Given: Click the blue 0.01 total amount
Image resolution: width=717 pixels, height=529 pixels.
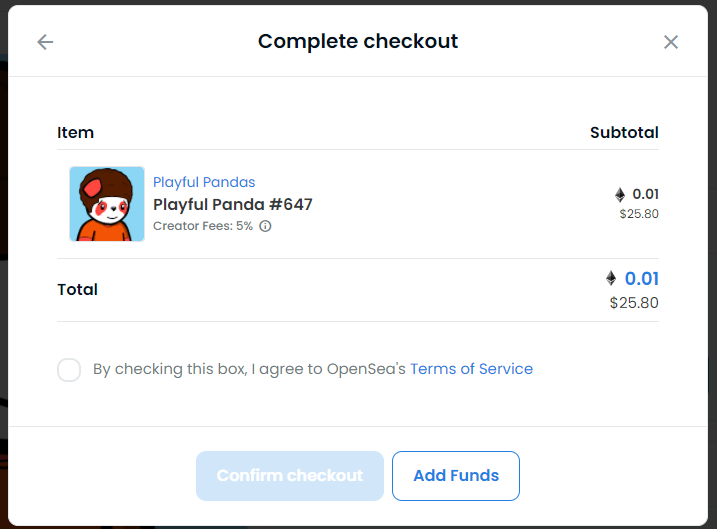Looking at the screenshot, I should pyautogui.click(x=642, y=278).
